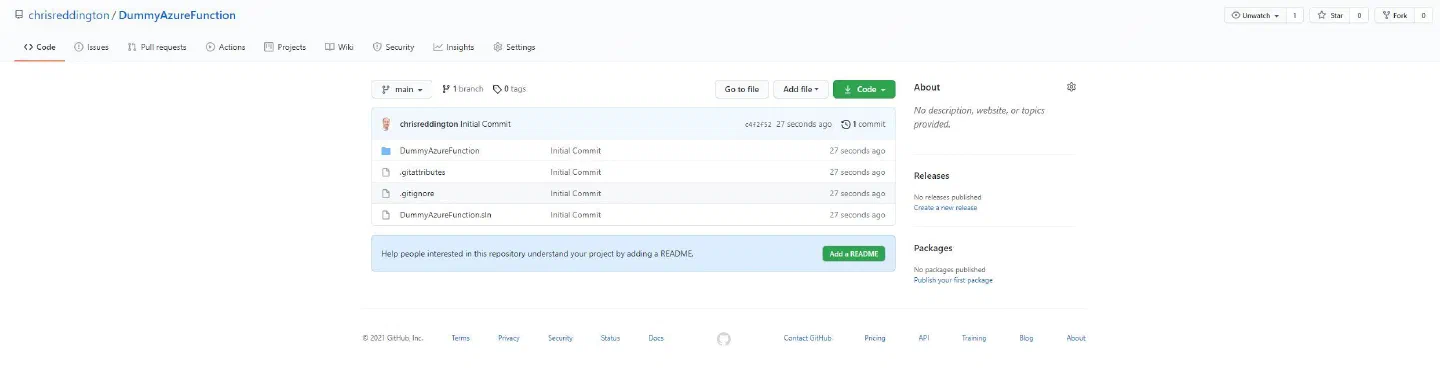This screenshot has width=1440, height=382.
Task: Click the DummyAzureFunction repository name link
Action: point(177,16)
